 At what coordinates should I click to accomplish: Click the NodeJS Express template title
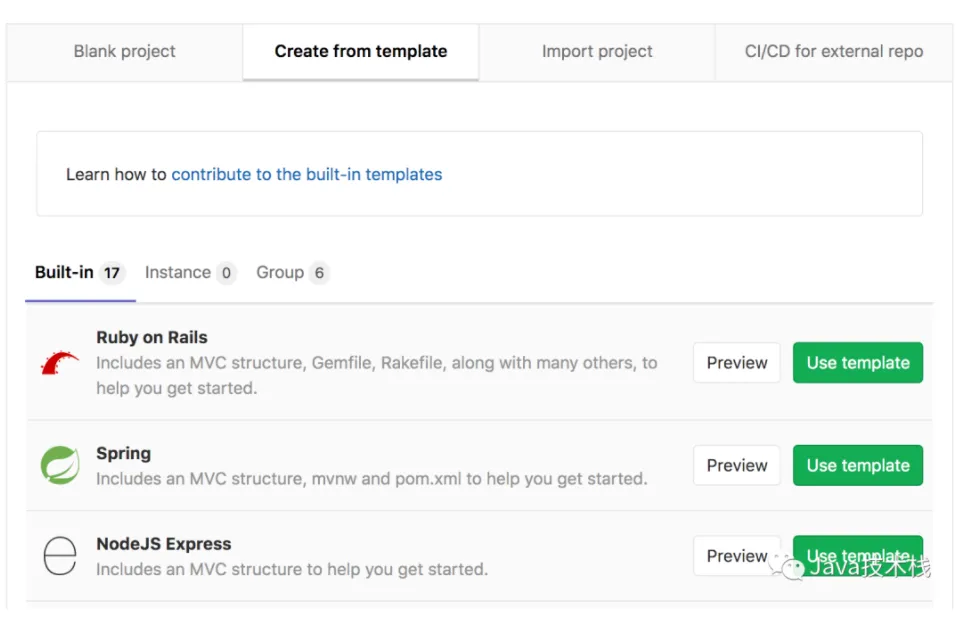coord(164,544)
